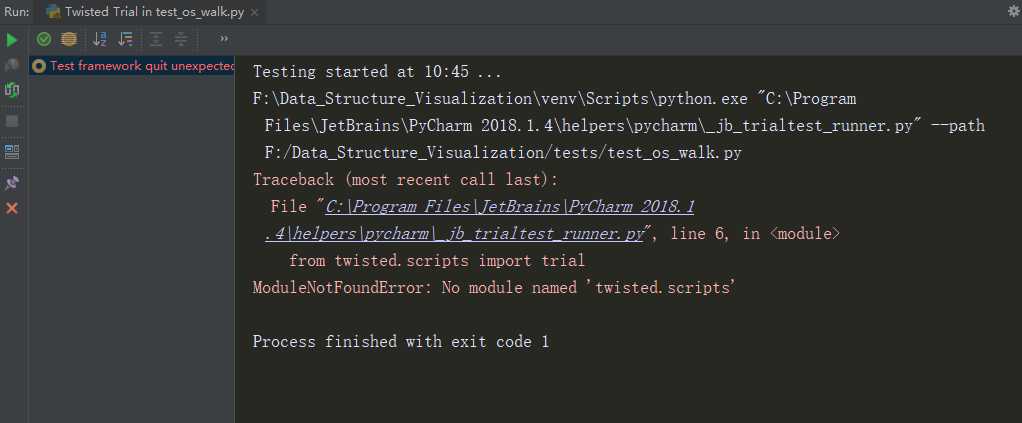
Task: Click the restore layout icon
Action: 12,152
